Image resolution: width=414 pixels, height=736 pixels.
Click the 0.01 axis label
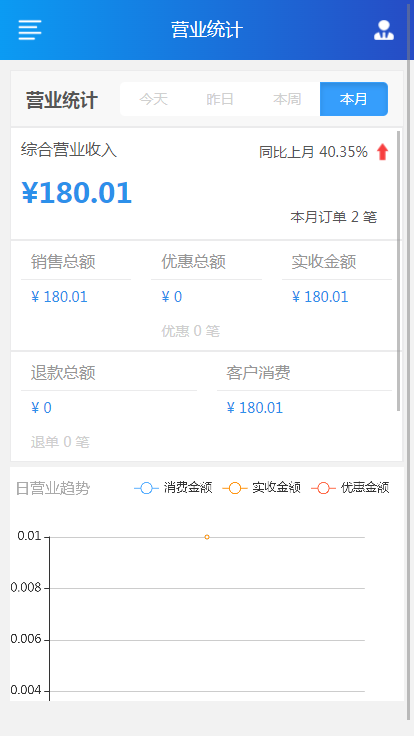(x=29, y=536)
